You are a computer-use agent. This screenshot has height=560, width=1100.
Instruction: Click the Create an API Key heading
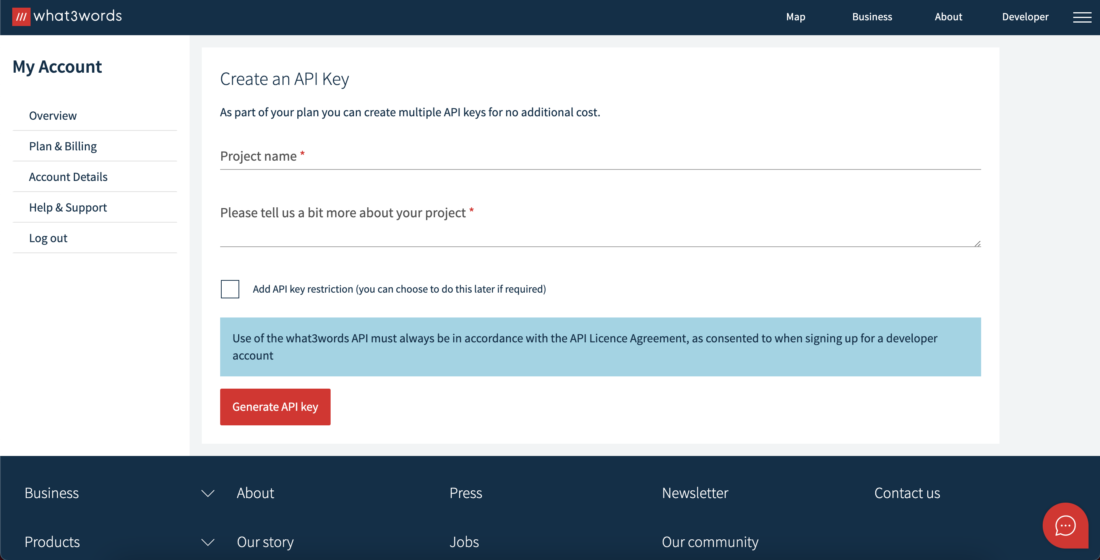(285, 79)
